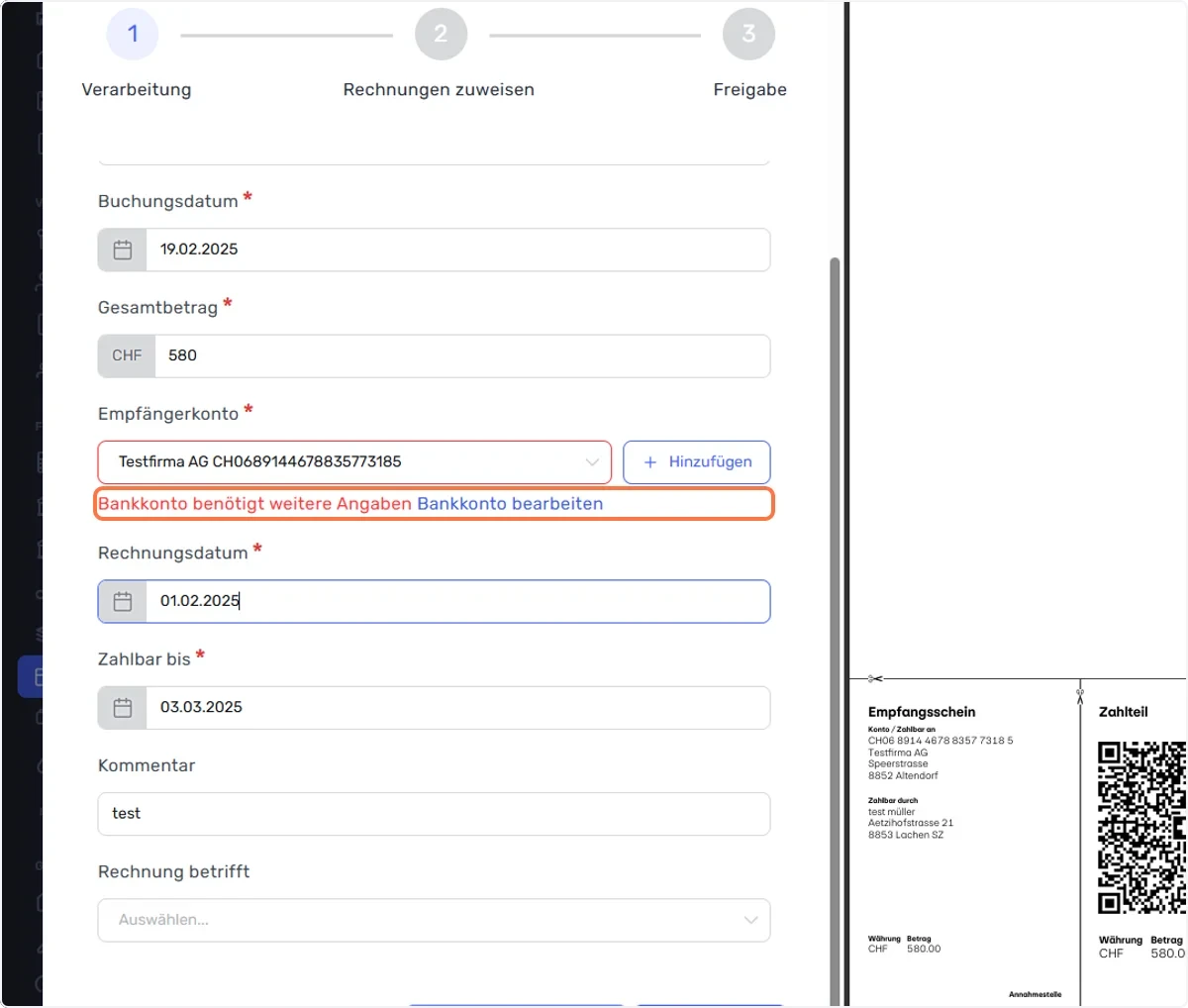Click the Testfirma AG line in preview
Viewport: 1188px width, 1008px height.
pos(898,753)
